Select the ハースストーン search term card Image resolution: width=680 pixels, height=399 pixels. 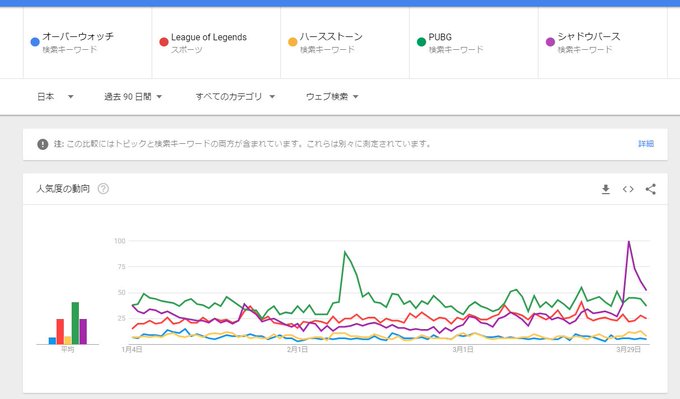(345, 43)
